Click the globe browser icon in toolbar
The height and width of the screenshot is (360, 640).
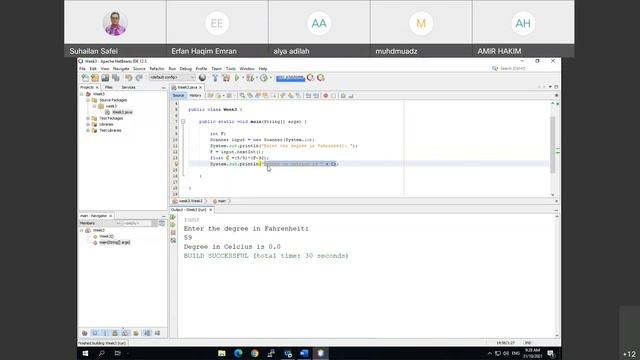tap(202, 78)
